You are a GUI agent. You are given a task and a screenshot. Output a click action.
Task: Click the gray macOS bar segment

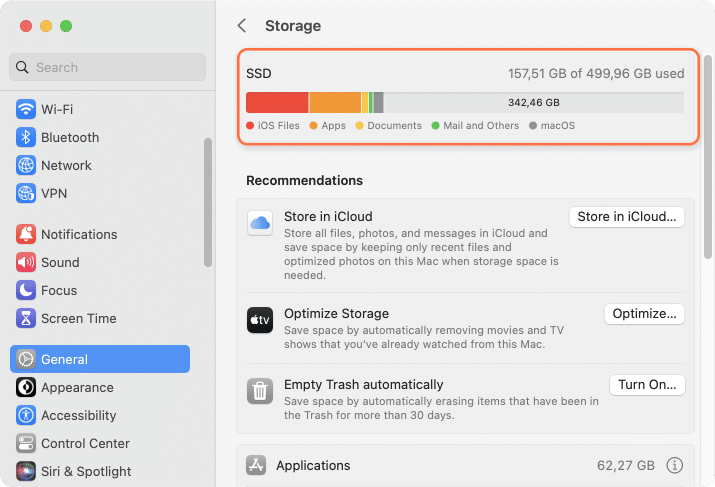pyautogui.click(x=378, y=103)
